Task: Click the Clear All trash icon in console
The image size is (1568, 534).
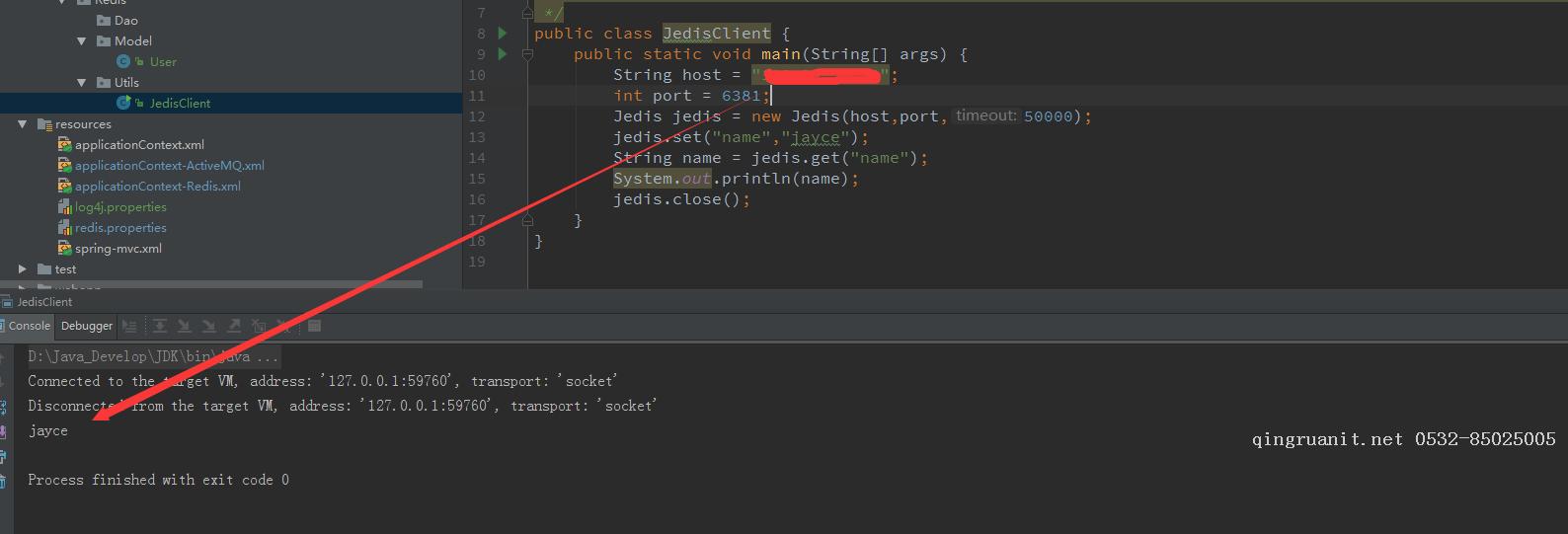Action: tap(3, 481)
